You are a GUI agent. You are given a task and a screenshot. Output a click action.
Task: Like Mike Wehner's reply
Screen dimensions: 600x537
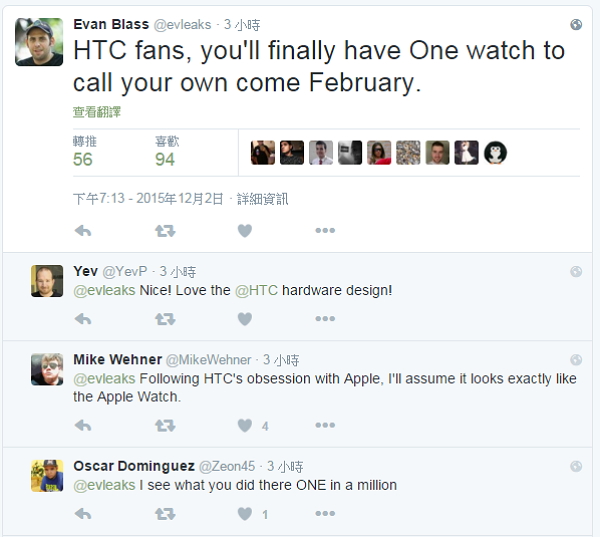pyautogui.click(x=245, y=426)
